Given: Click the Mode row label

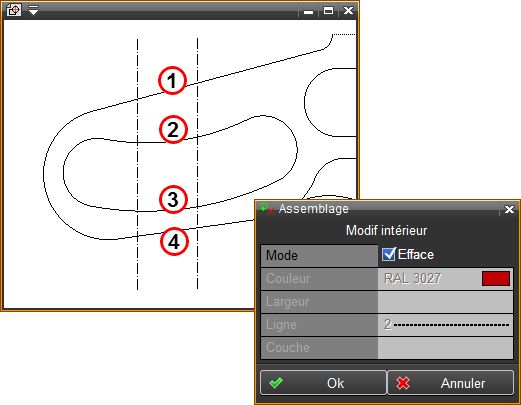Looking at the screenshot, I should 319,256.
